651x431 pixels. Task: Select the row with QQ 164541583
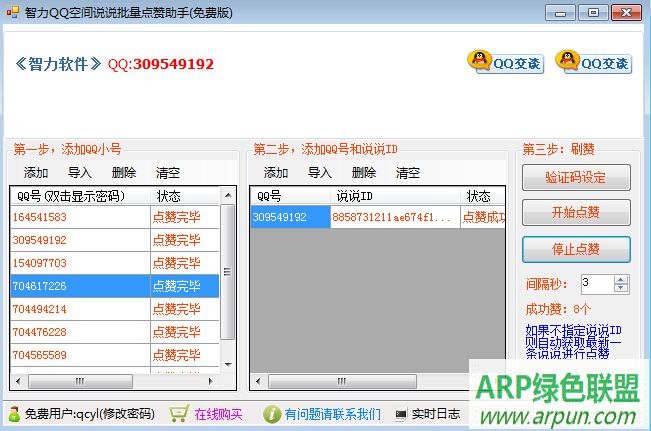point(115,217)
